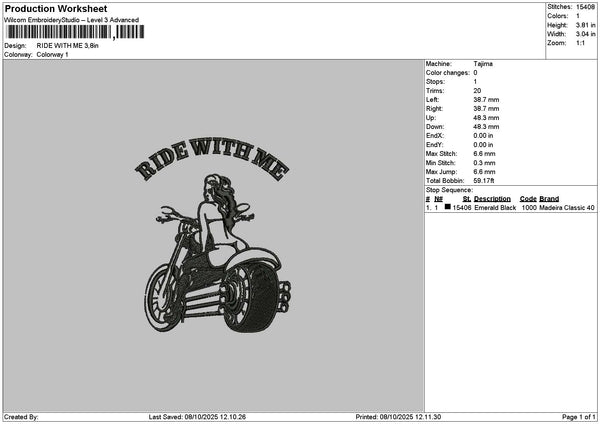Click the 'Page 1 of 1' indicator
This screenshot has width=600, height=424.
[579, 417]
